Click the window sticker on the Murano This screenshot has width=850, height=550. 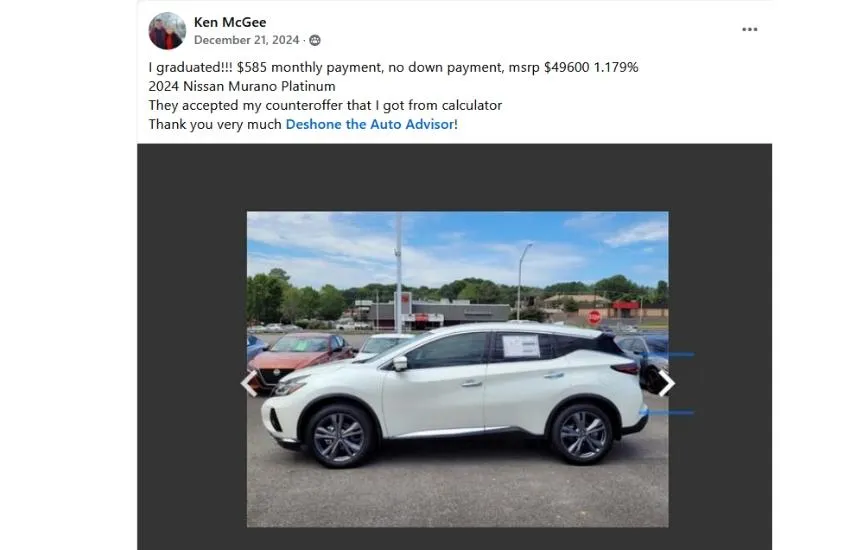(x=521, y=346)
